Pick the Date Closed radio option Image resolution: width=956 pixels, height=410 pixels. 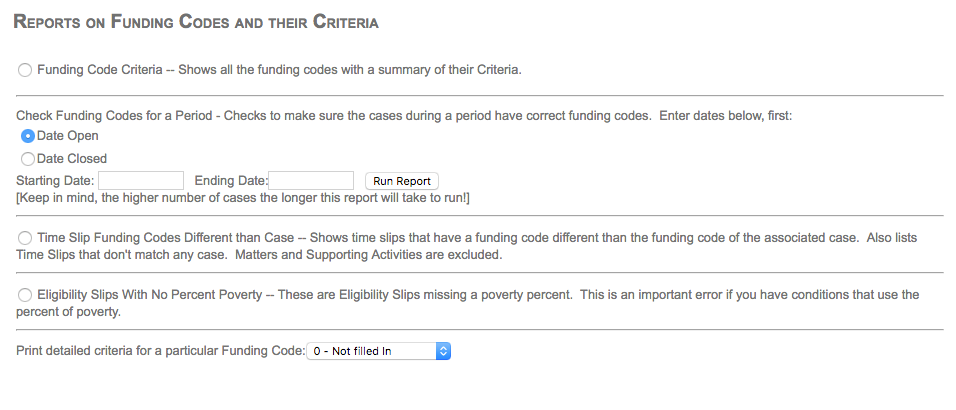tap(28, 158)
